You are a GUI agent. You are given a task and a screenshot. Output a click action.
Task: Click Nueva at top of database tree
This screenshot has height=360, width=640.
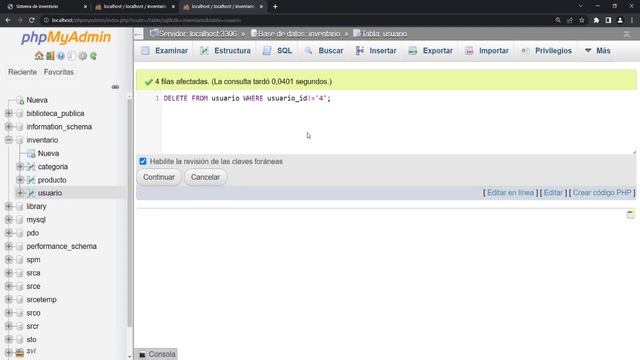[37, 100]
